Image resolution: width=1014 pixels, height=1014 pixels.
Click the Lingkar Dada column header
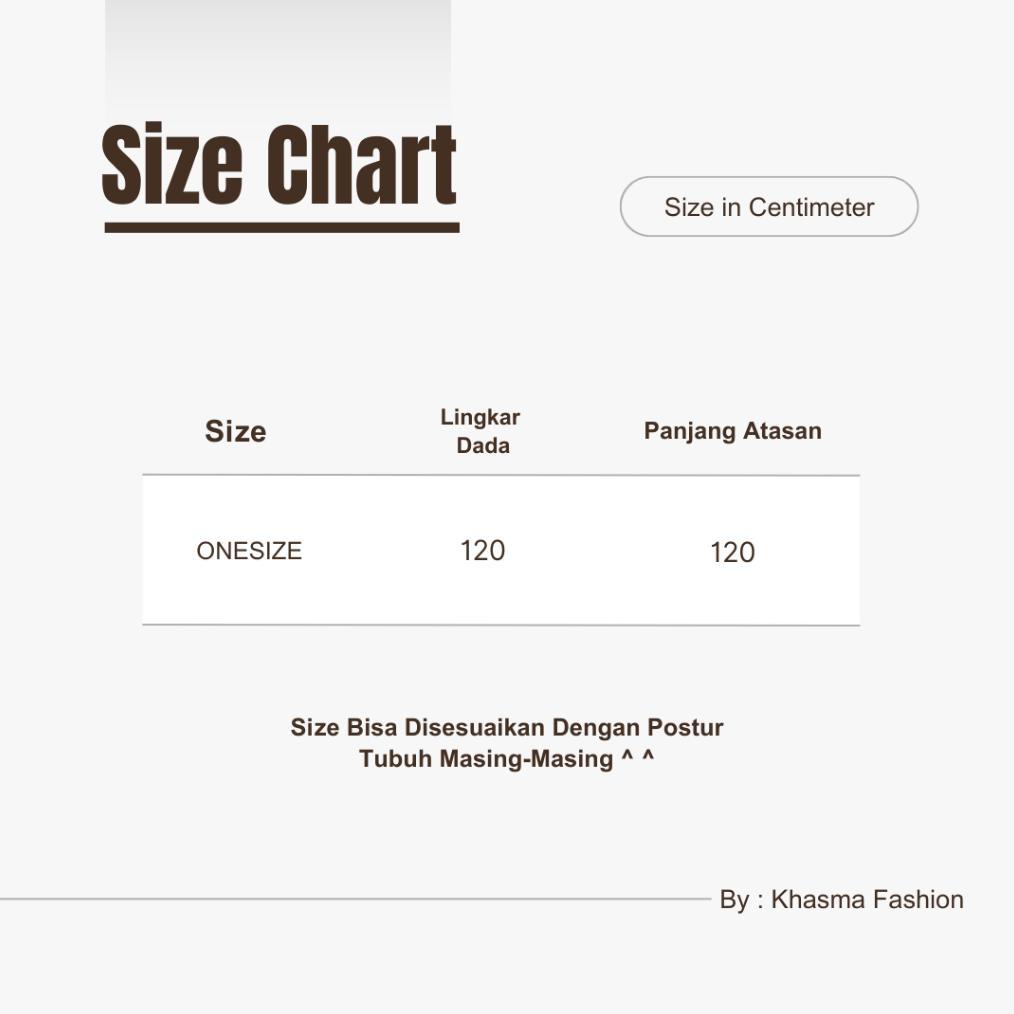[x=481, y=431]
